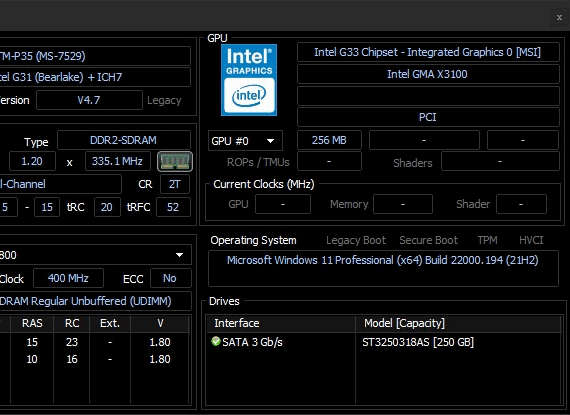Click the Shaders count field
The width and height of the screenshot is (570, 415).
click(500, 161)
